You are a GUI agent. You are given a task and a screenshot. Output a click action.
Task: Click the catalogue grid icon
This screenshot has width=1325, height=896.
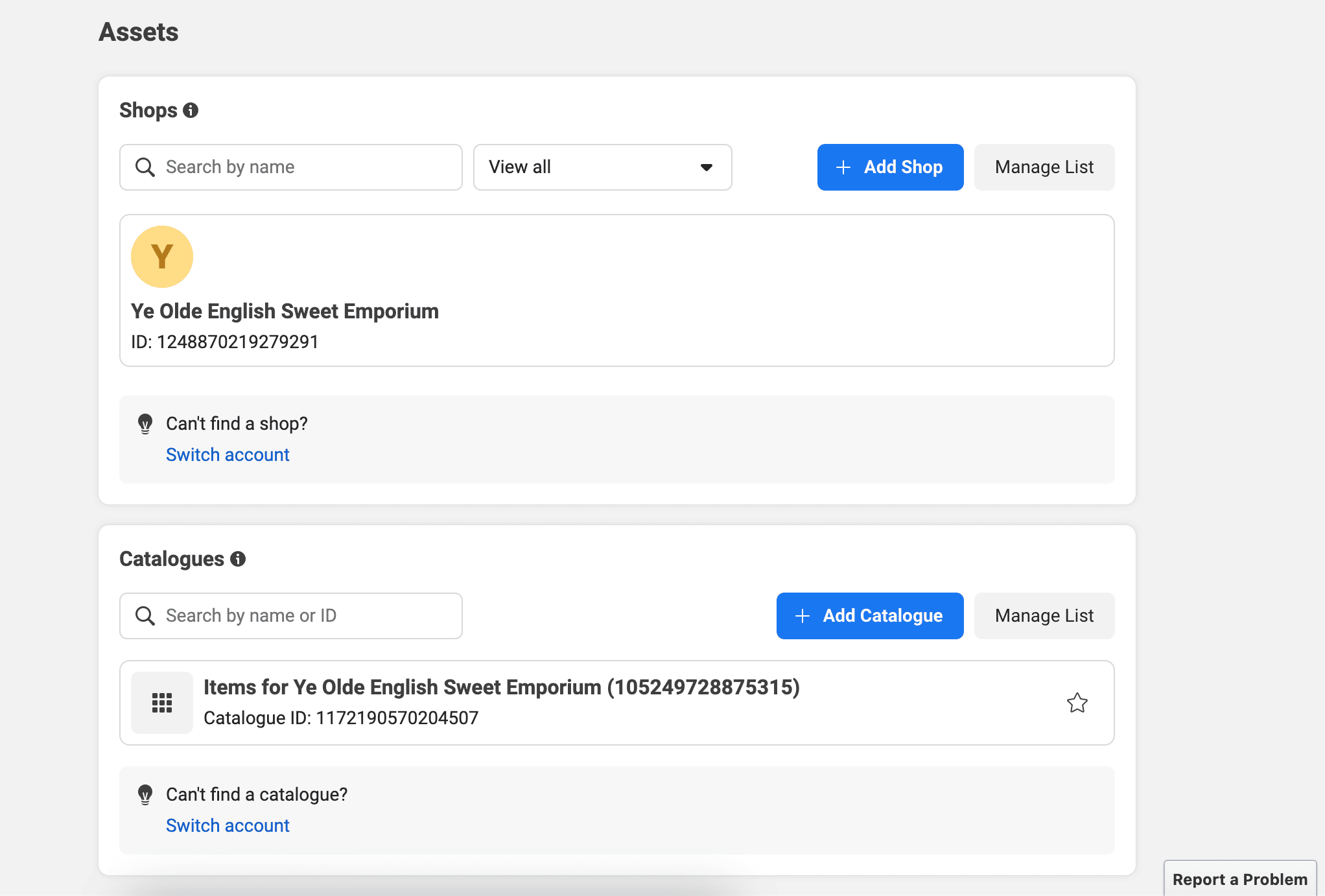point(162,703)
